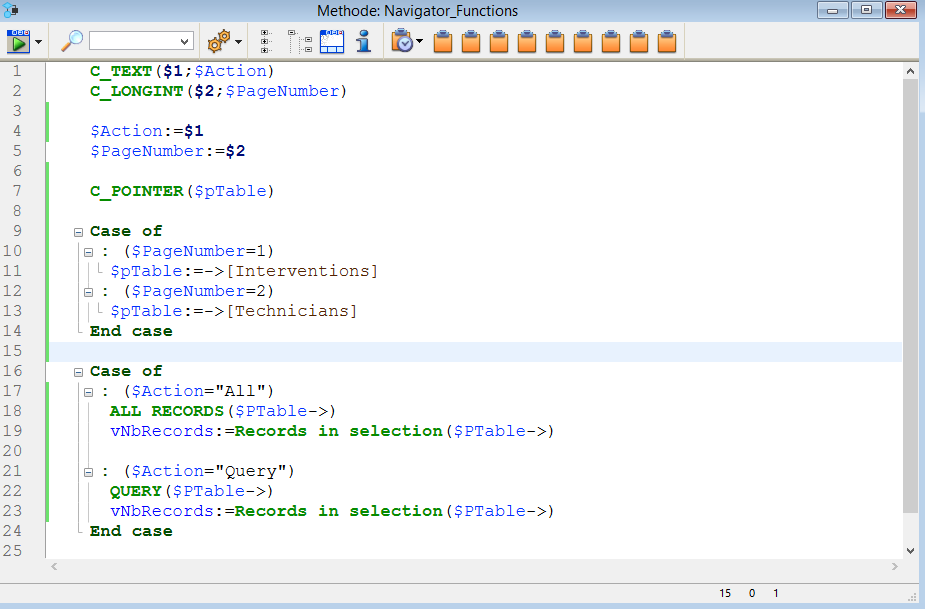925x609 pixels.
Task: Collapse the $PageNumber=1 case branch
Action: pyautogui.click(x=87, y=251)
